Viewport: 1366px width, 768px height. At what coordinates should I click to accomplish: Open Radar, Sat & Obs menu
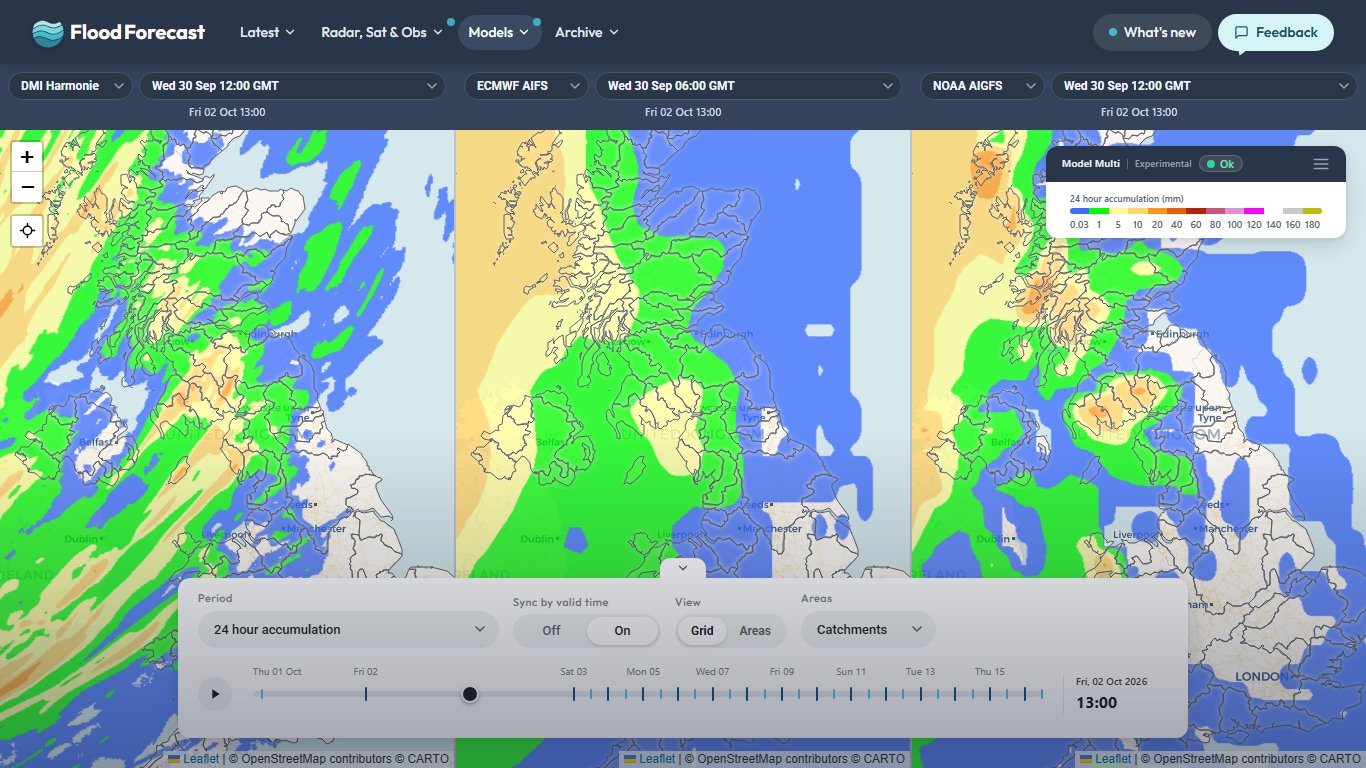click(x=381, y=32)
